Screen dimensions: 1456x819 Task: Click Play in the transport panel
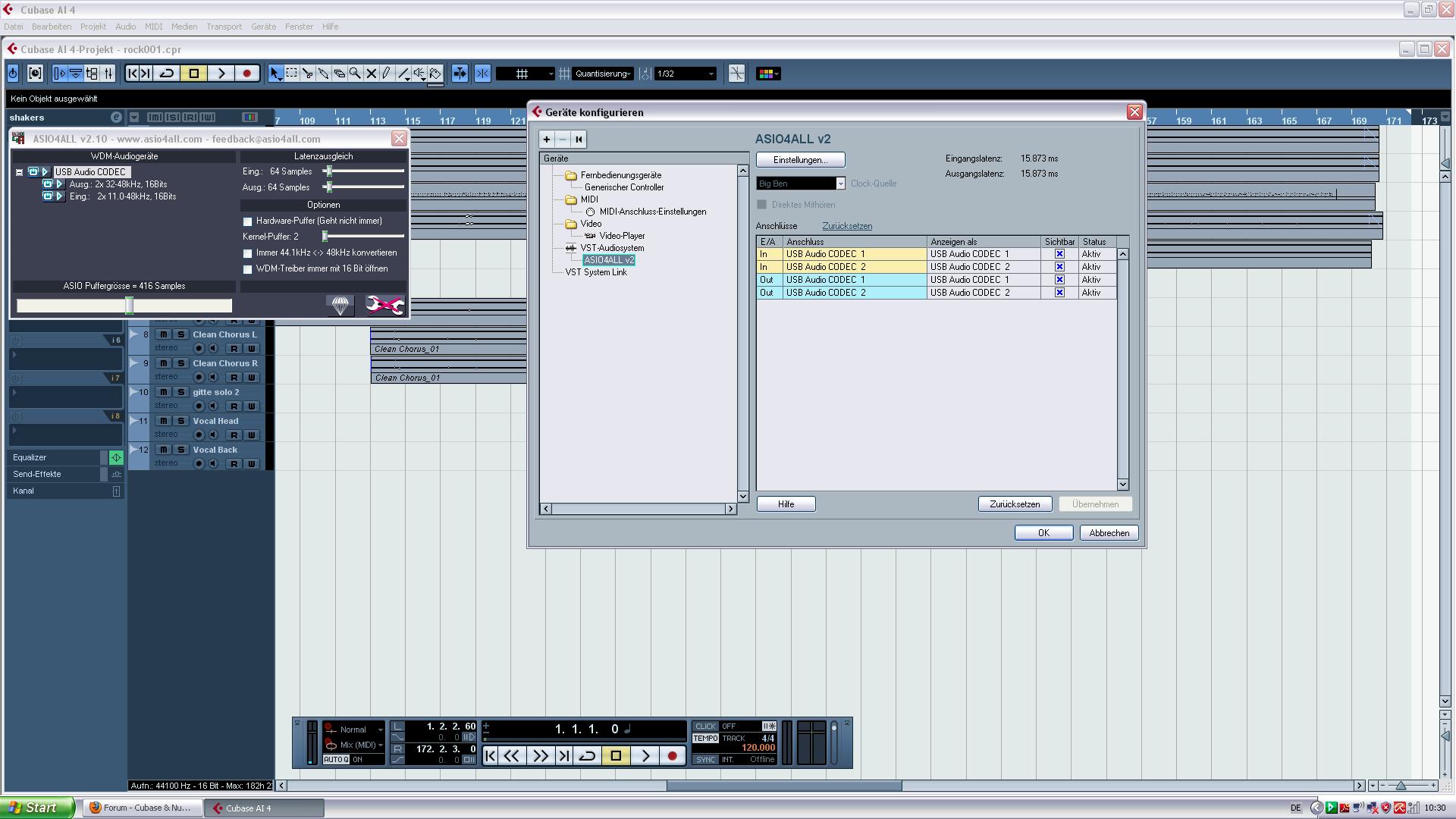645,756
